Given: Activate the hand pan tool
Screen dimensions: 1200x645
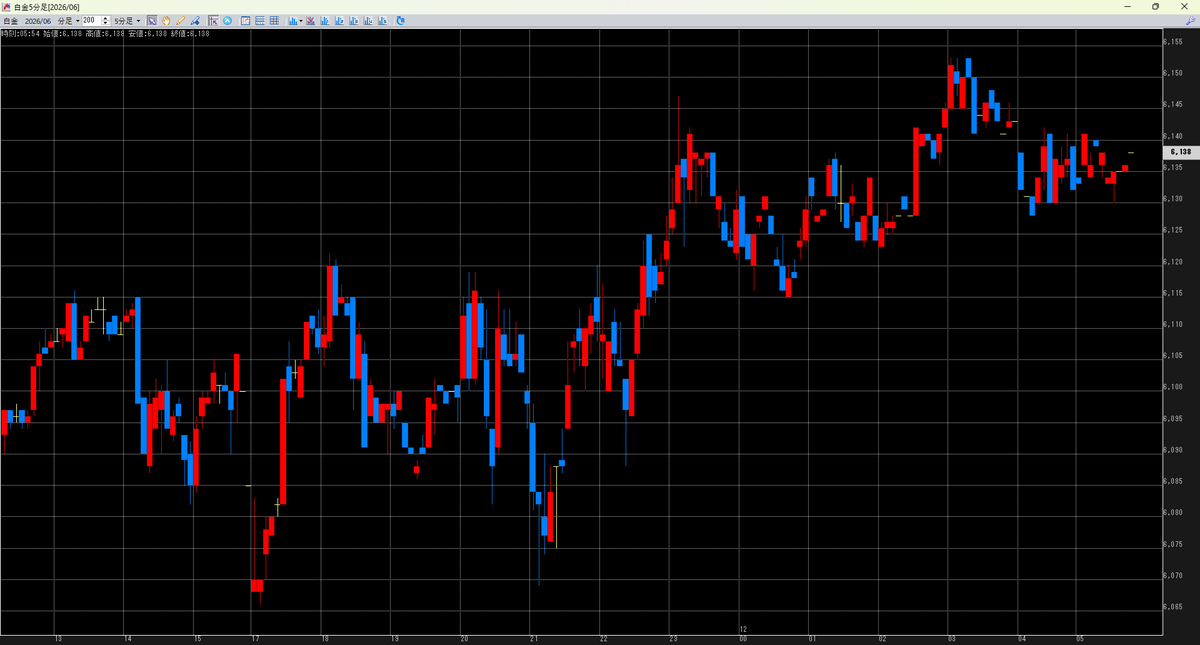Looking at the screenshot, I should 166,20.
